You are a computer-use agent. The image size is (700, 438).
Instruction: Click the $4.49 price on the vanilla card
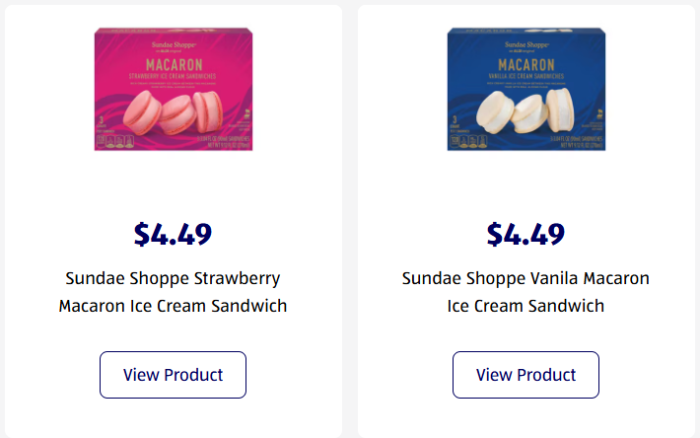526,234
